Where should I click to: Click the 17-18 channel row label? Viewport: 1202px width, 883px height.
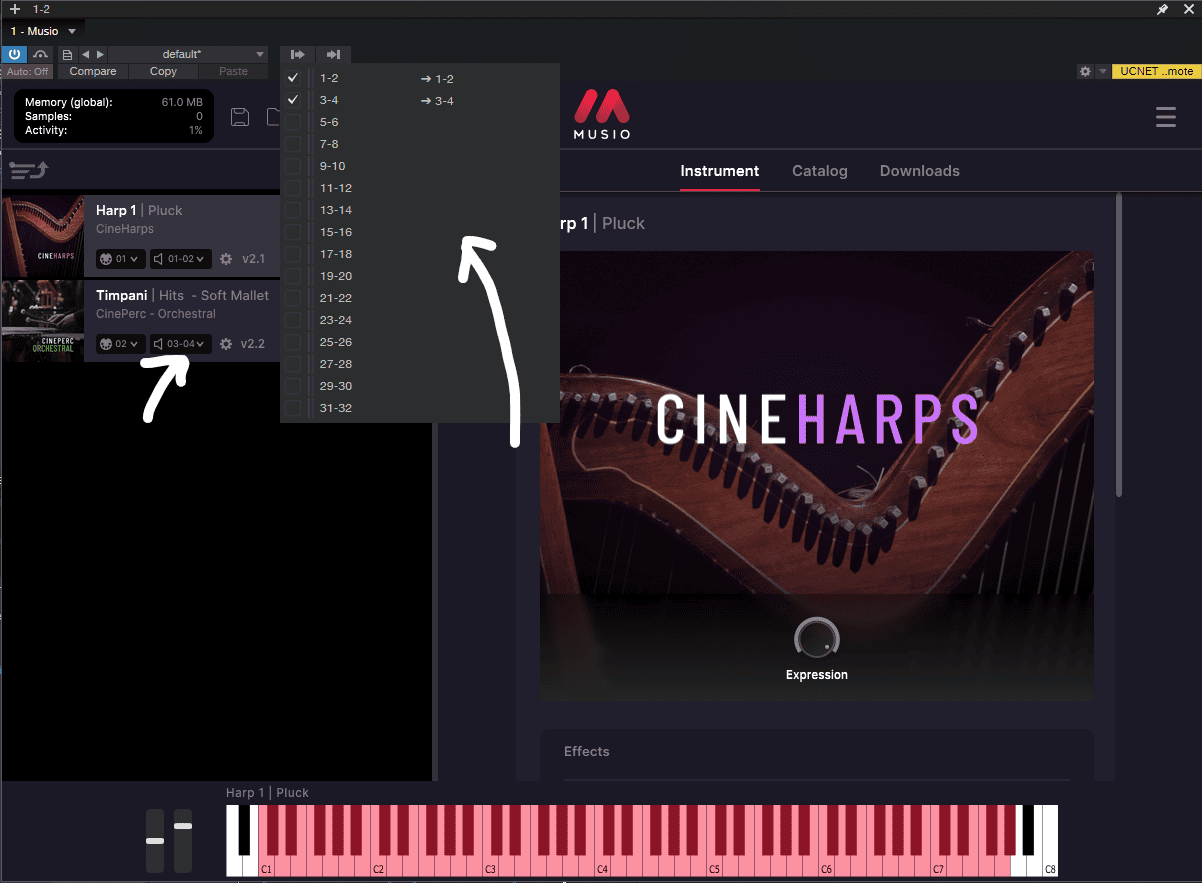336,254
